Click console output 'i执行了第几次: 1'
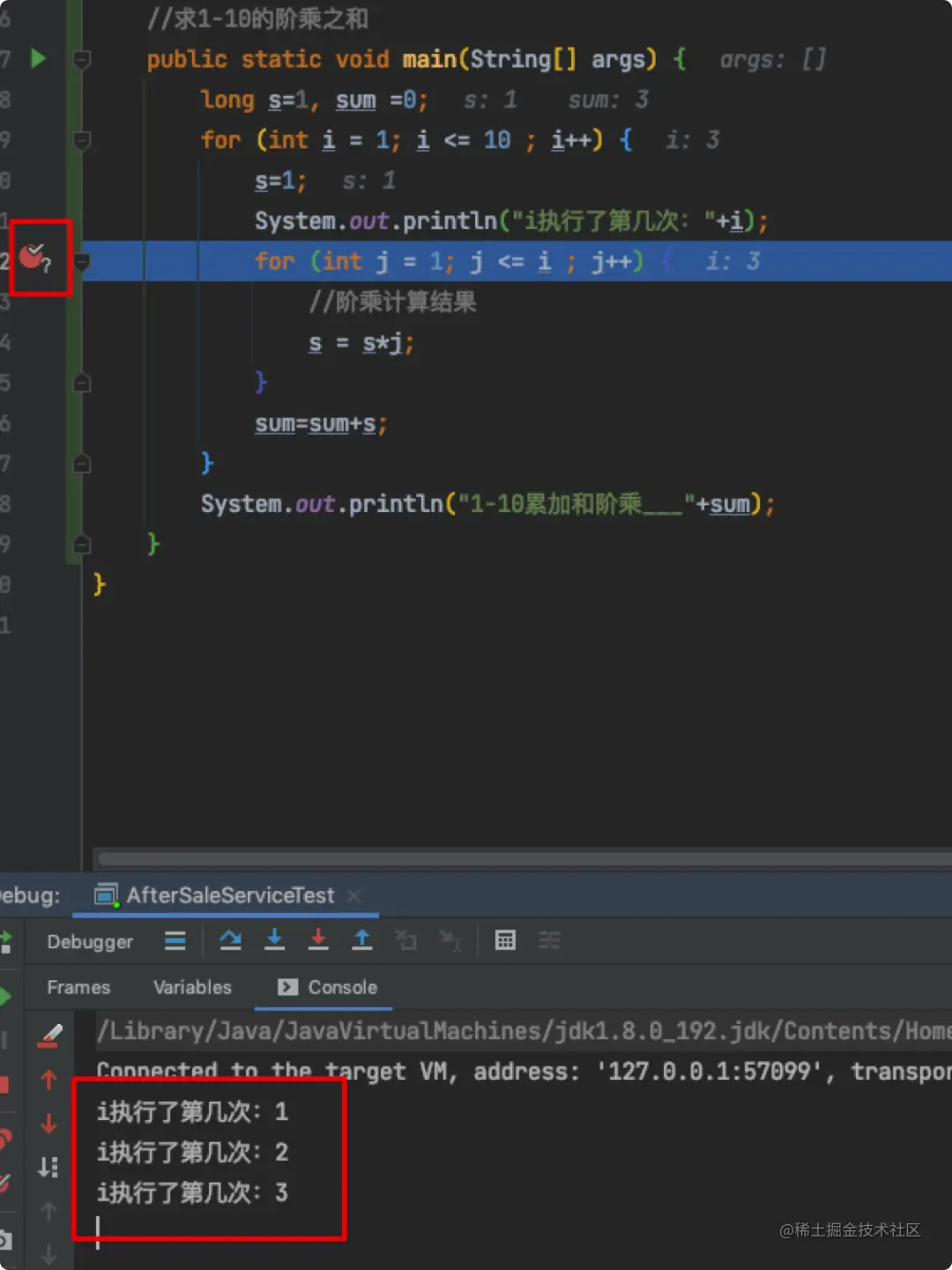 pos(192,1112)
